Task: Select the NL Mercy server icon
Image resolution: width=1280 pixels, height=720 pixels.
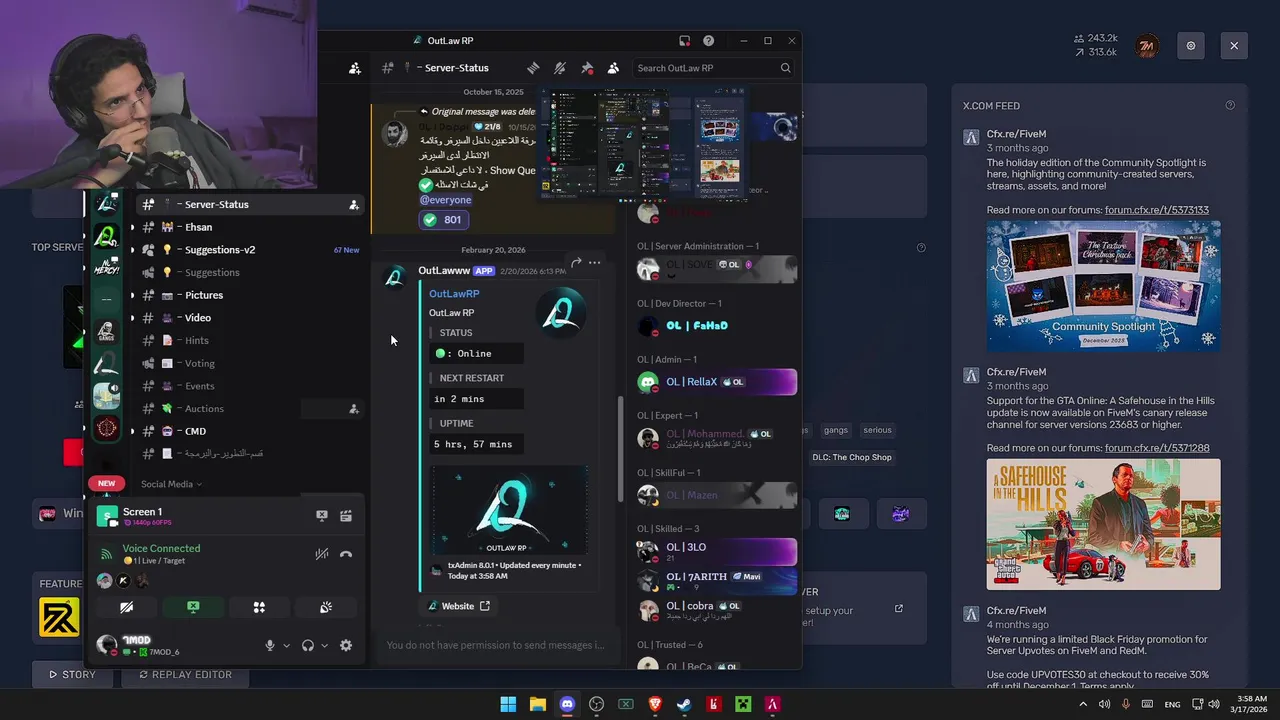Action: pyautogui.click(x=106, y=267)
